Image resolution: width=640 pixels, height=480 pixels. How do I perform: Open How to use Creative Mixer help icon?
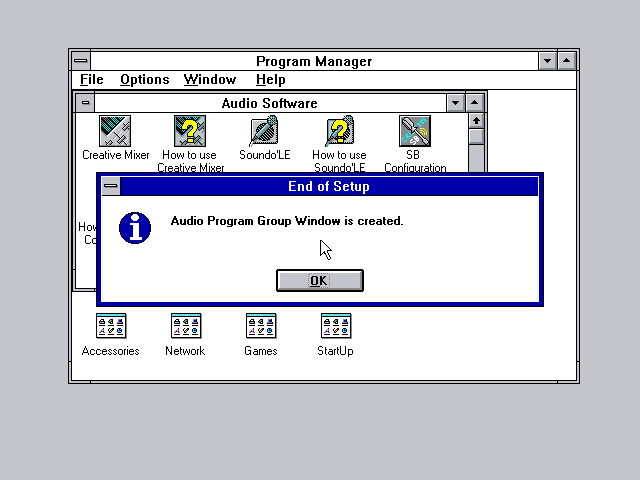pos(190,131)
